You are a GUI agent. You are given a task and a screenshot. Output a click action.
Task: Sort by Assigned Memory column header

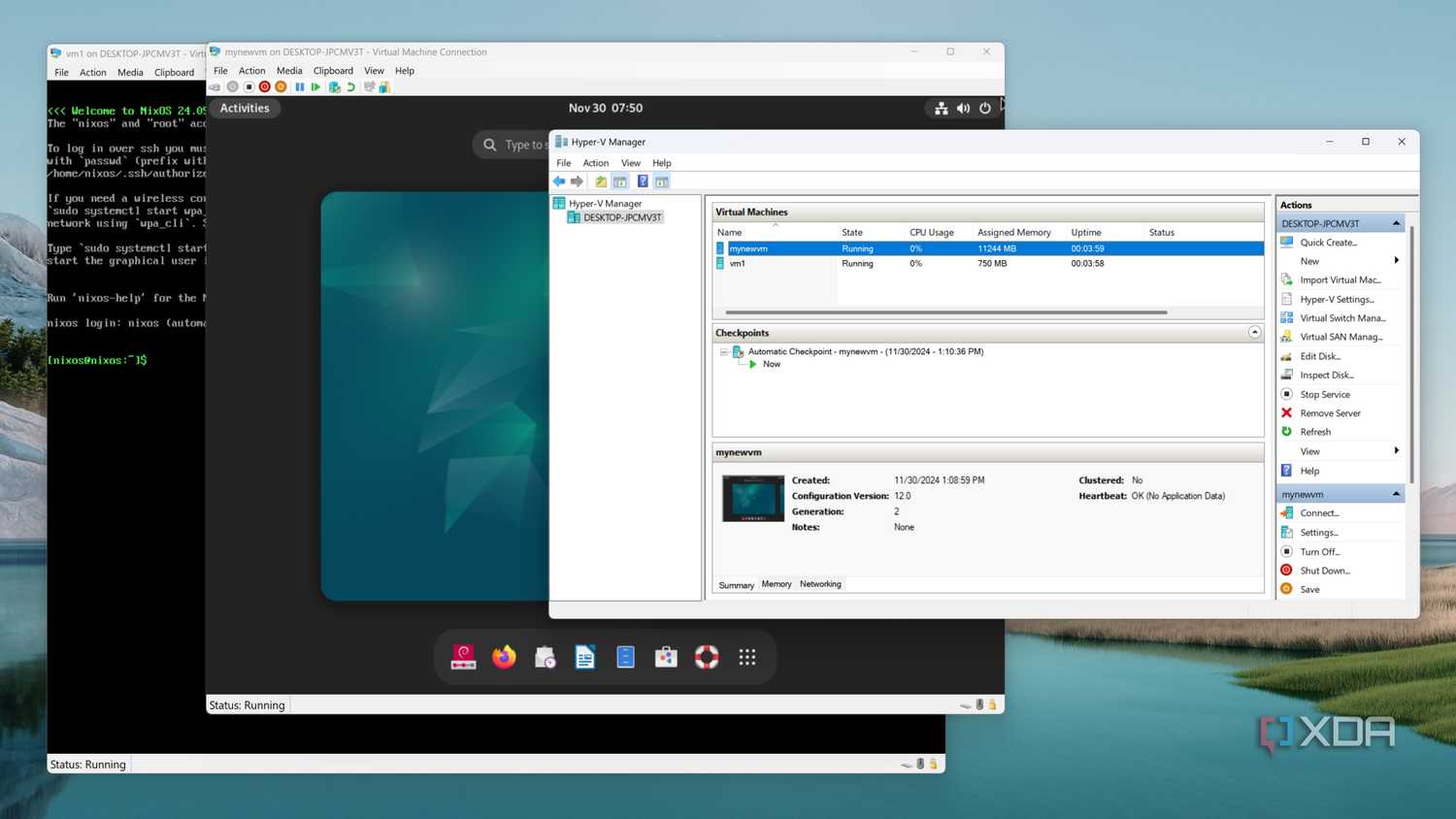(x=1013, y=233)
